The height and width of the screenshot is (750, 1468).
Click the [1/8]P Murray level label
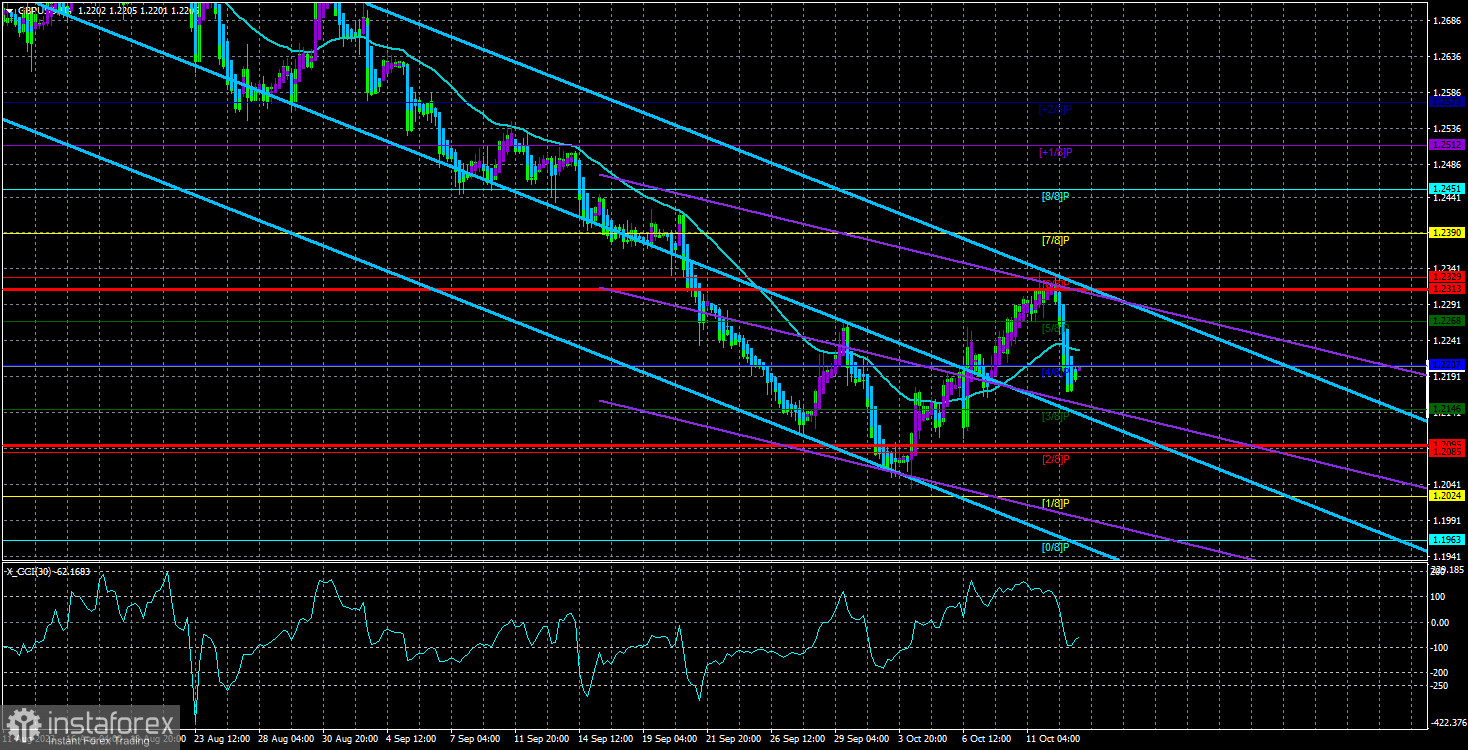tap(1055, 502)
